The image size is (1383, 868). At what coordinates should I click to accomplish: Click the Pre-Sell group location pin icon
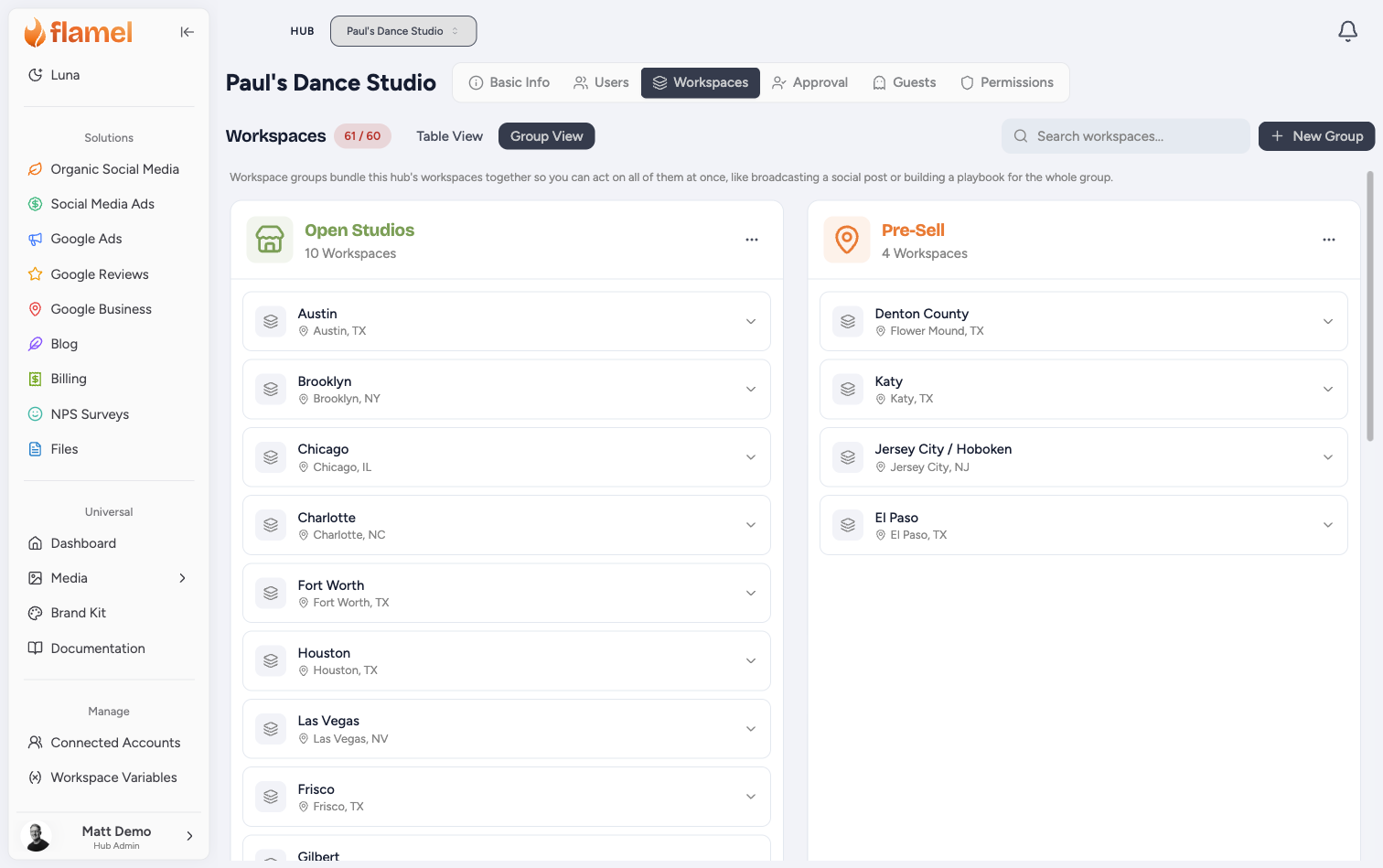pyautogui.click(x=847, y=240)
